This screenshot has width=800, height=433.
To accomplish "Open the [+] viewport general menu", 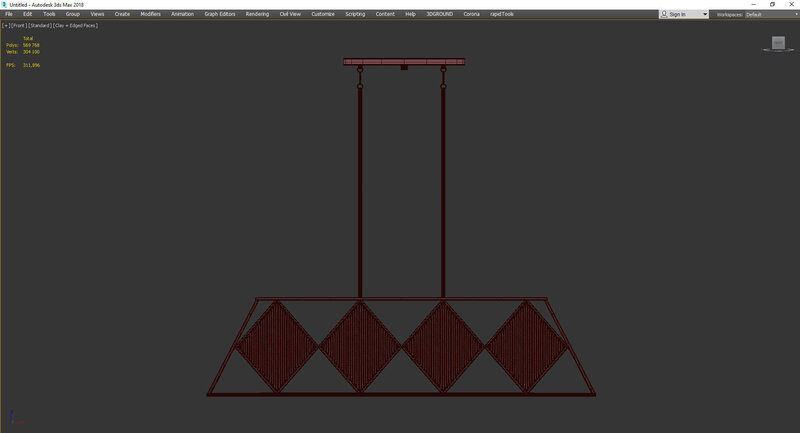I will 5,25.
